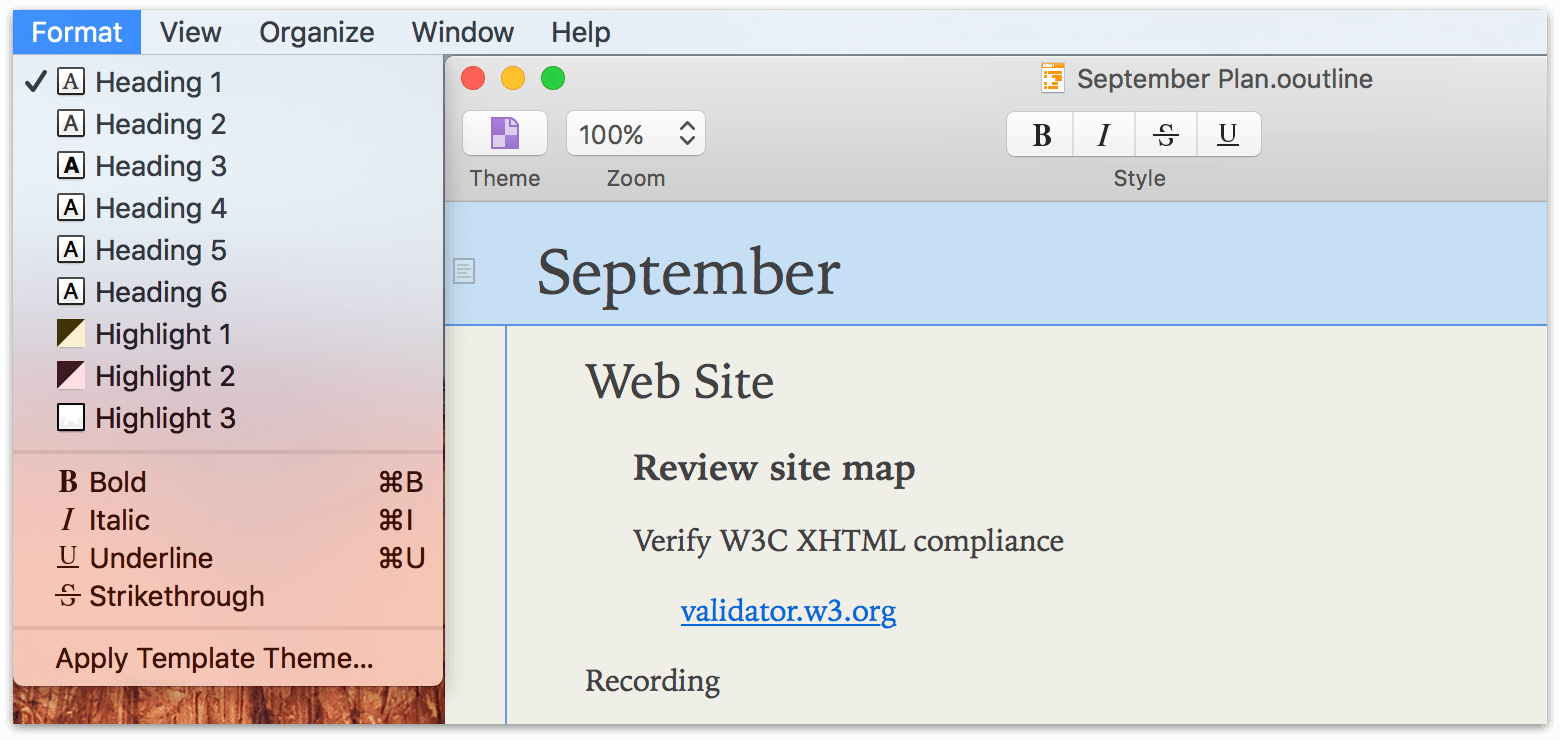Select the Verify W3C XHTML compliance row
Screen dimensions: 1560x740
pyautogui.click(x=848, y=541)
